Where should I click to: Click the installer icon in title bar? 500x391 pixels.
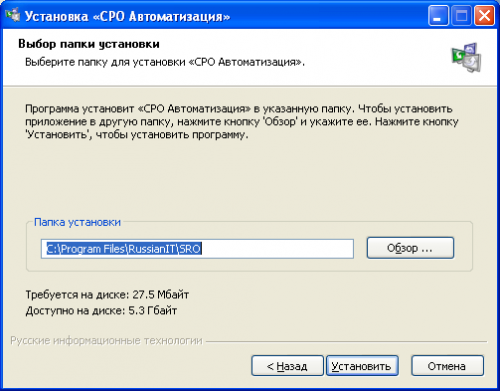13,15
